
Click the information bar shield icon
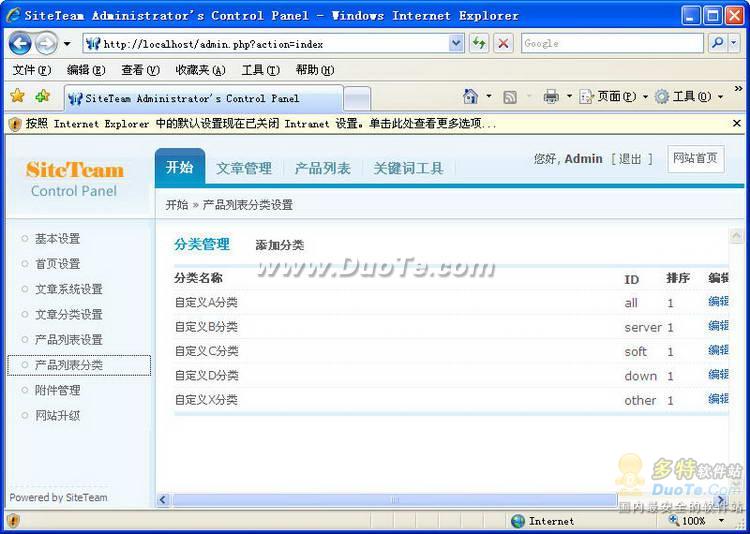point(15,124)
